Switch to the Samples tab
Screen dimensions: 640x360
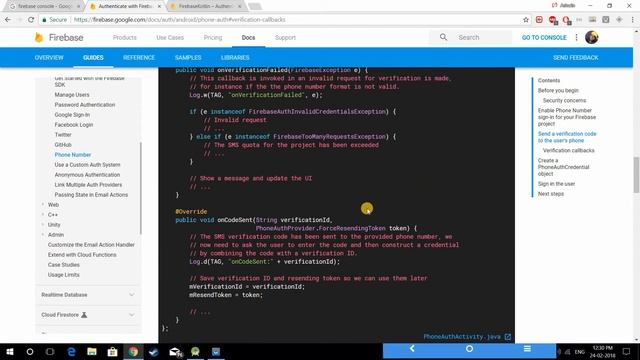click(x=188, y=58)
